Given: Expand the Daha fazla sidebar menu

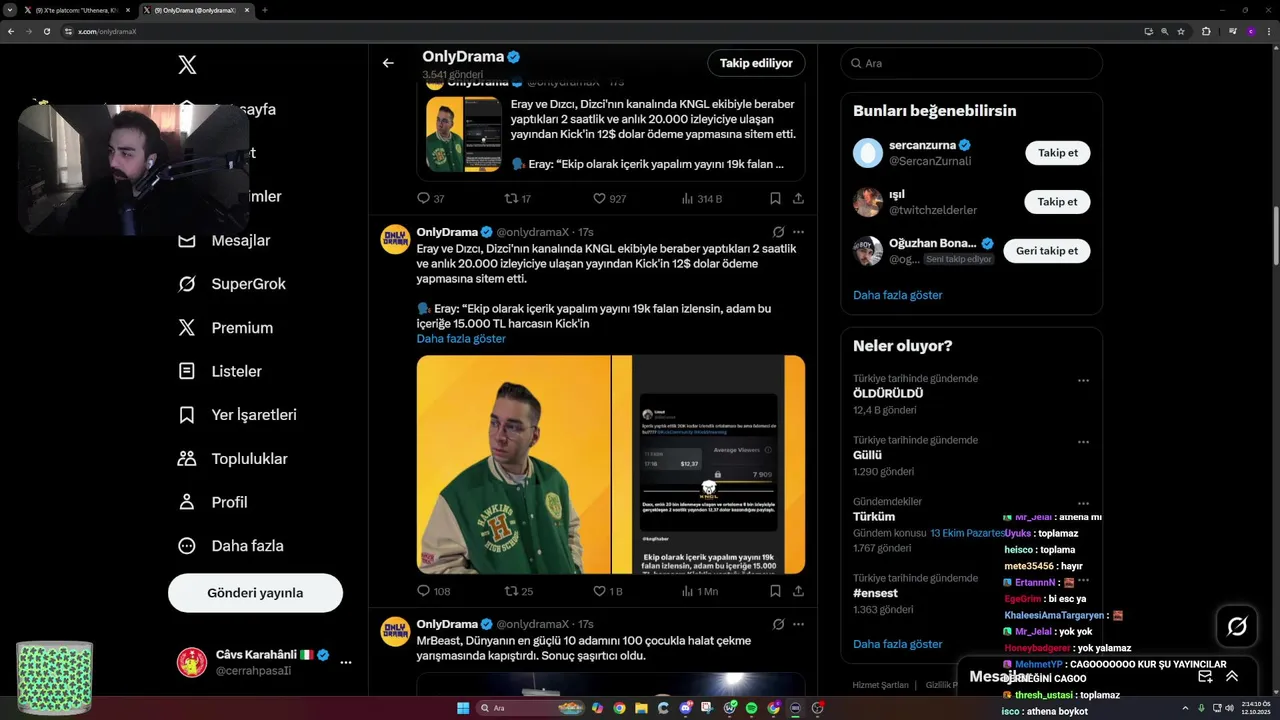Looking at the screenshot, I should point(230,546).
